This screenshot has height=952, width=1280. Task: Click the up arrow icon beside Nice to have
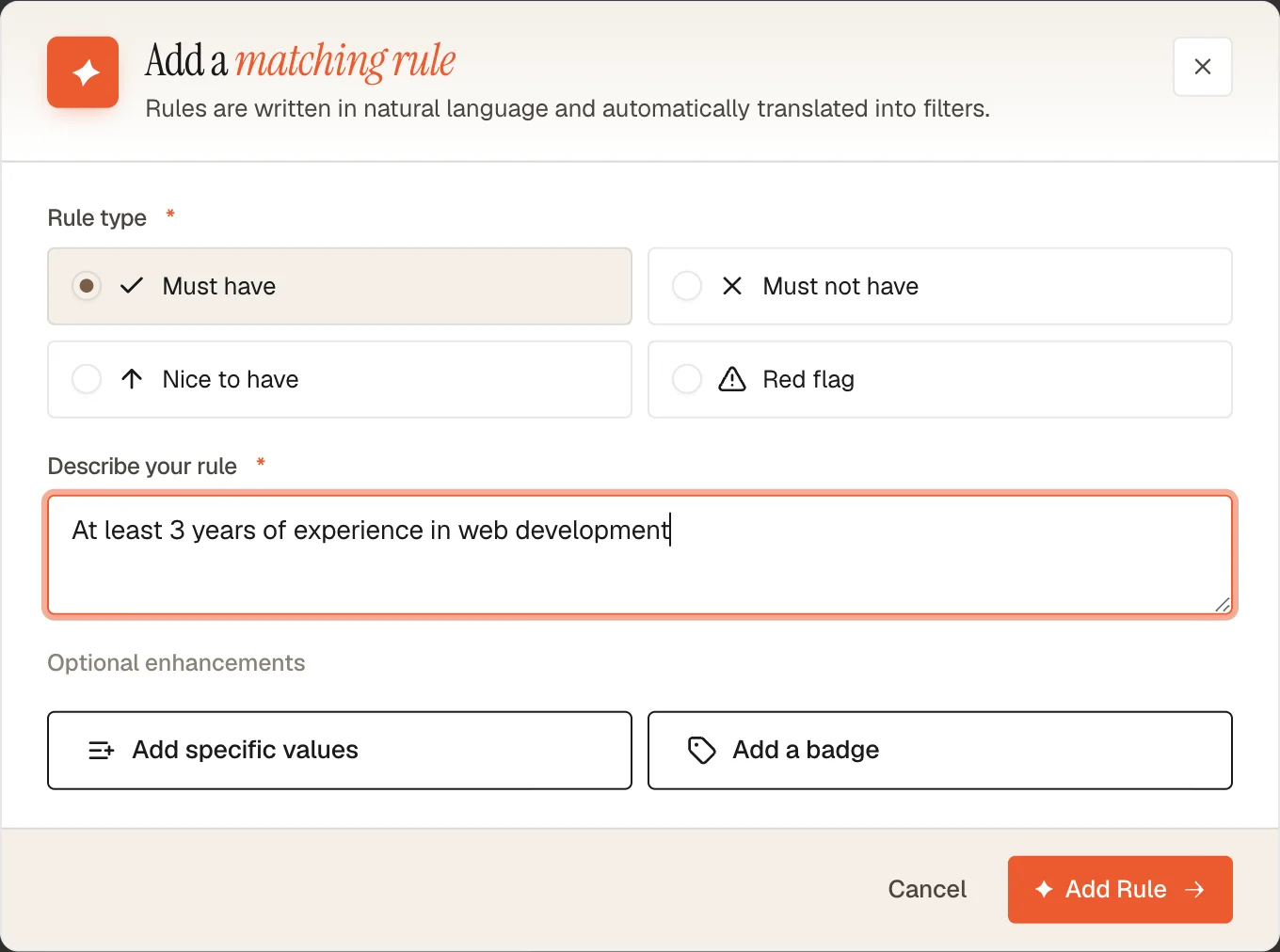132,379
